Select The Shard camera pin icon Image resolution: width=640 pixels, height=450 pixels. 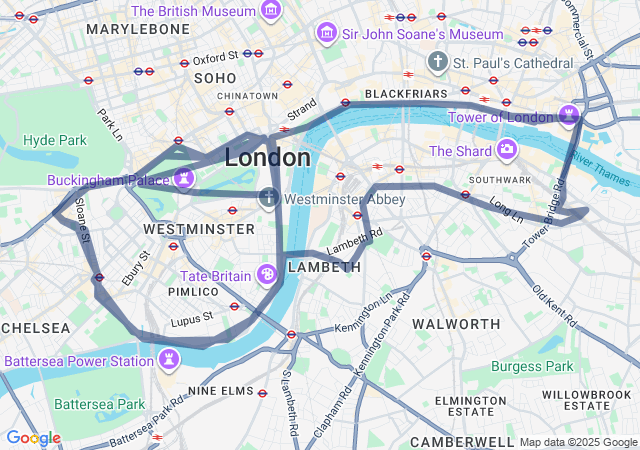click(x=507, y=151)
